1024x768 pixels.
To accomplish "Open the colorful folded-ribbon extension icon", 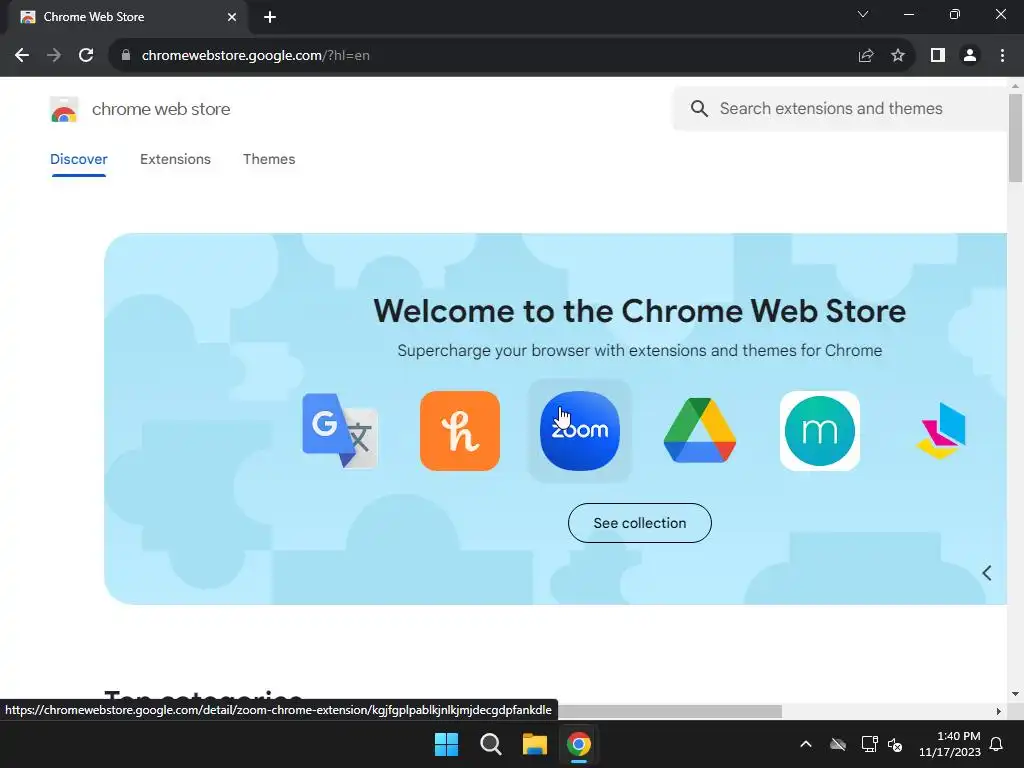I will click(x=940, y=431).
